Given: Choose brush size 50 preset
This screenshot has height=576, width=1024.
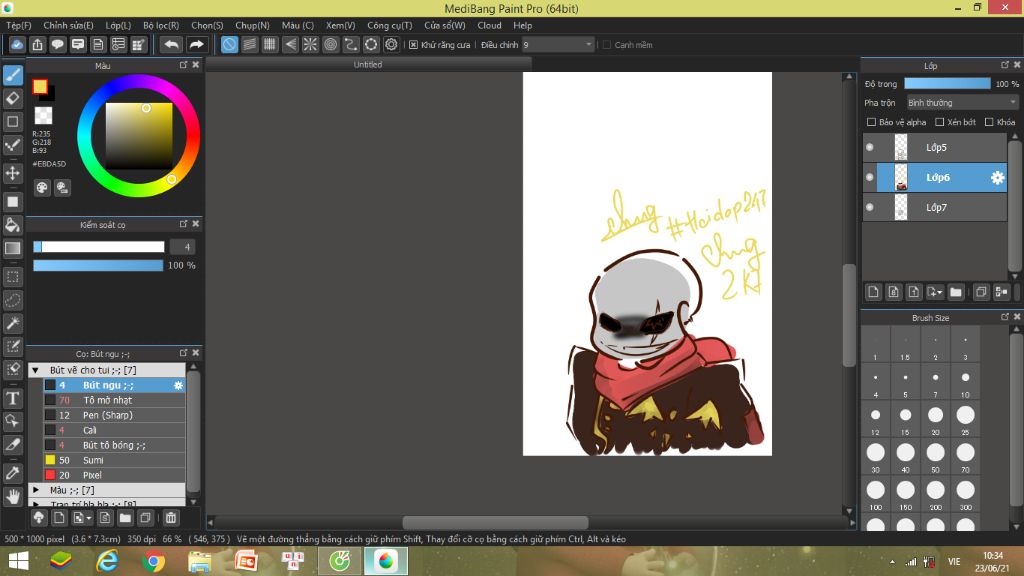Looking at the screenshot, I should [935, 456].
